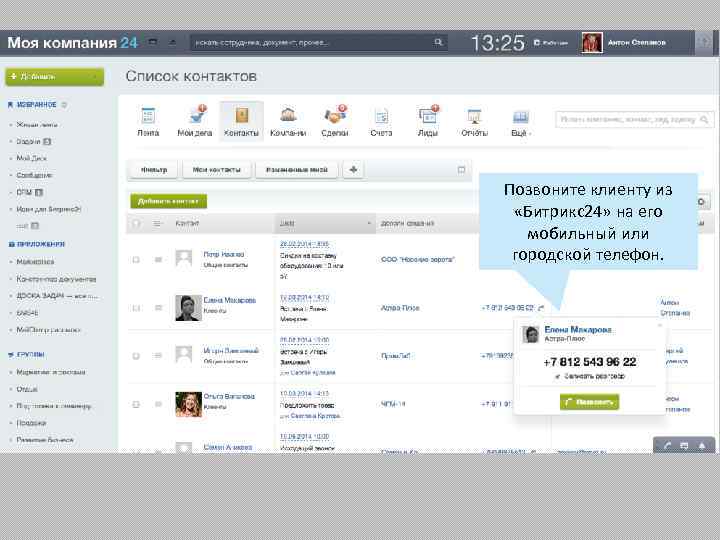Open the Антон Степанов user menu
Viewport: 720px width, 540px height.
pyautogui.click(x=636, y=43)
